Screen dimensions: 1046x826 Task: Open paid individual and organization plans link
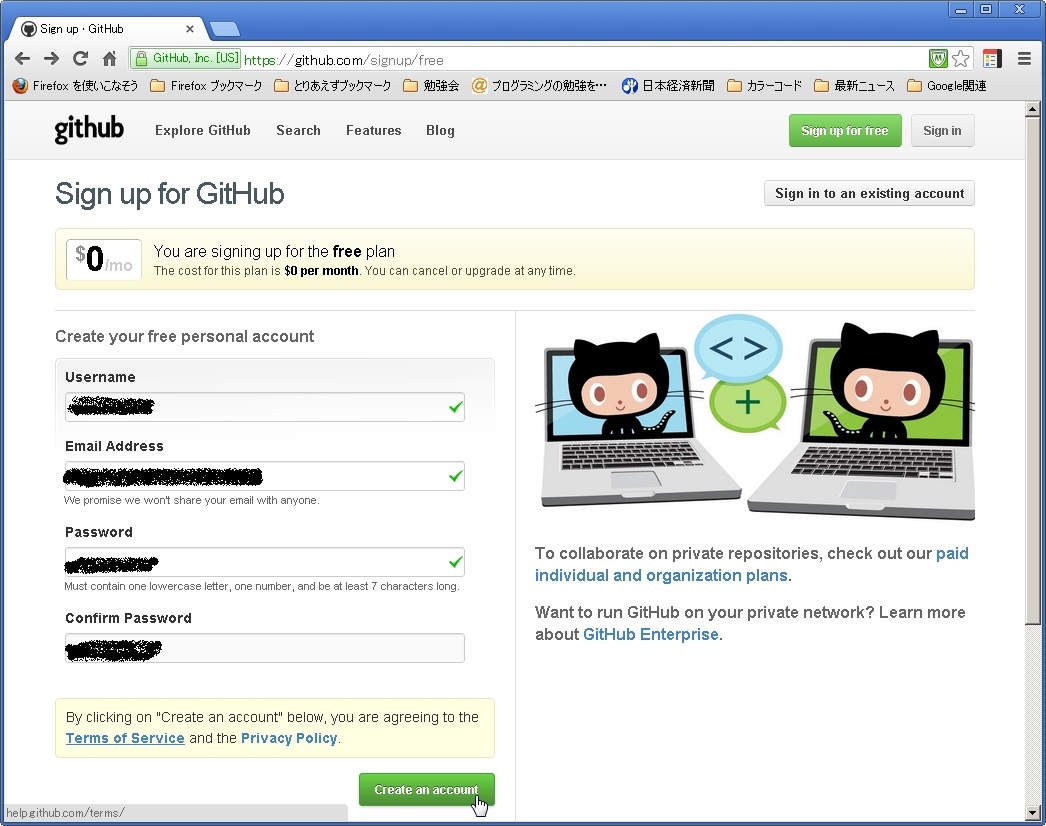[x=751, y=564]
